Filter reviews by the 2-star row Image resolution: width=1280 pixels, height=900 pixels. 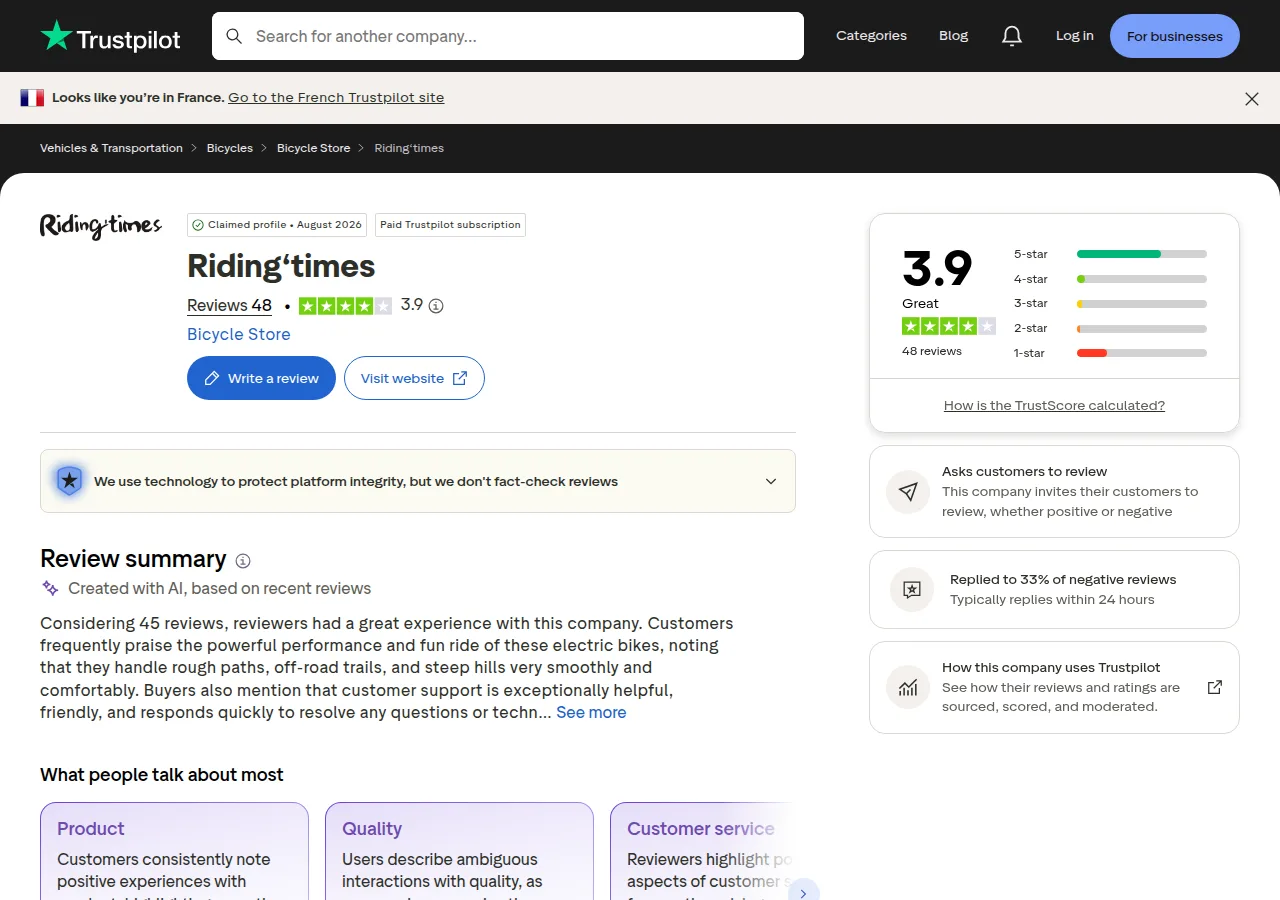[x=1110, y=329]
